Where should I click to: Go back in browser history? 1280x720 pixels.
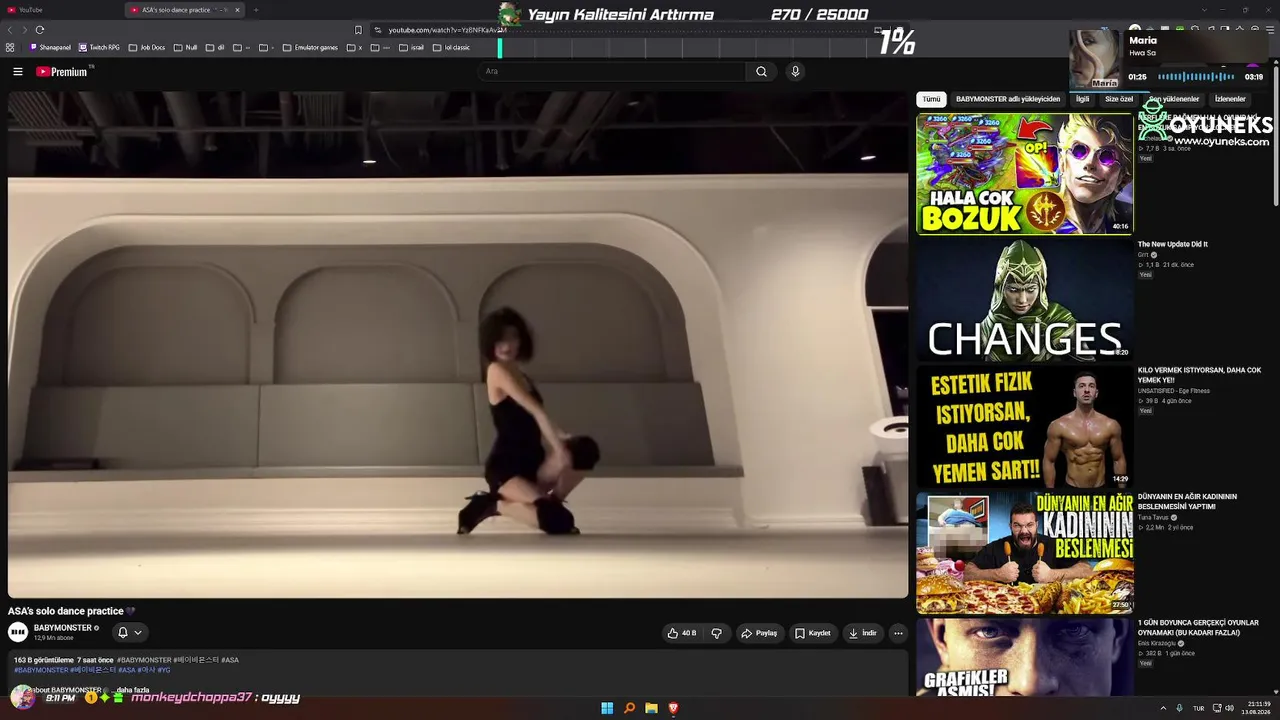[10, 30]
